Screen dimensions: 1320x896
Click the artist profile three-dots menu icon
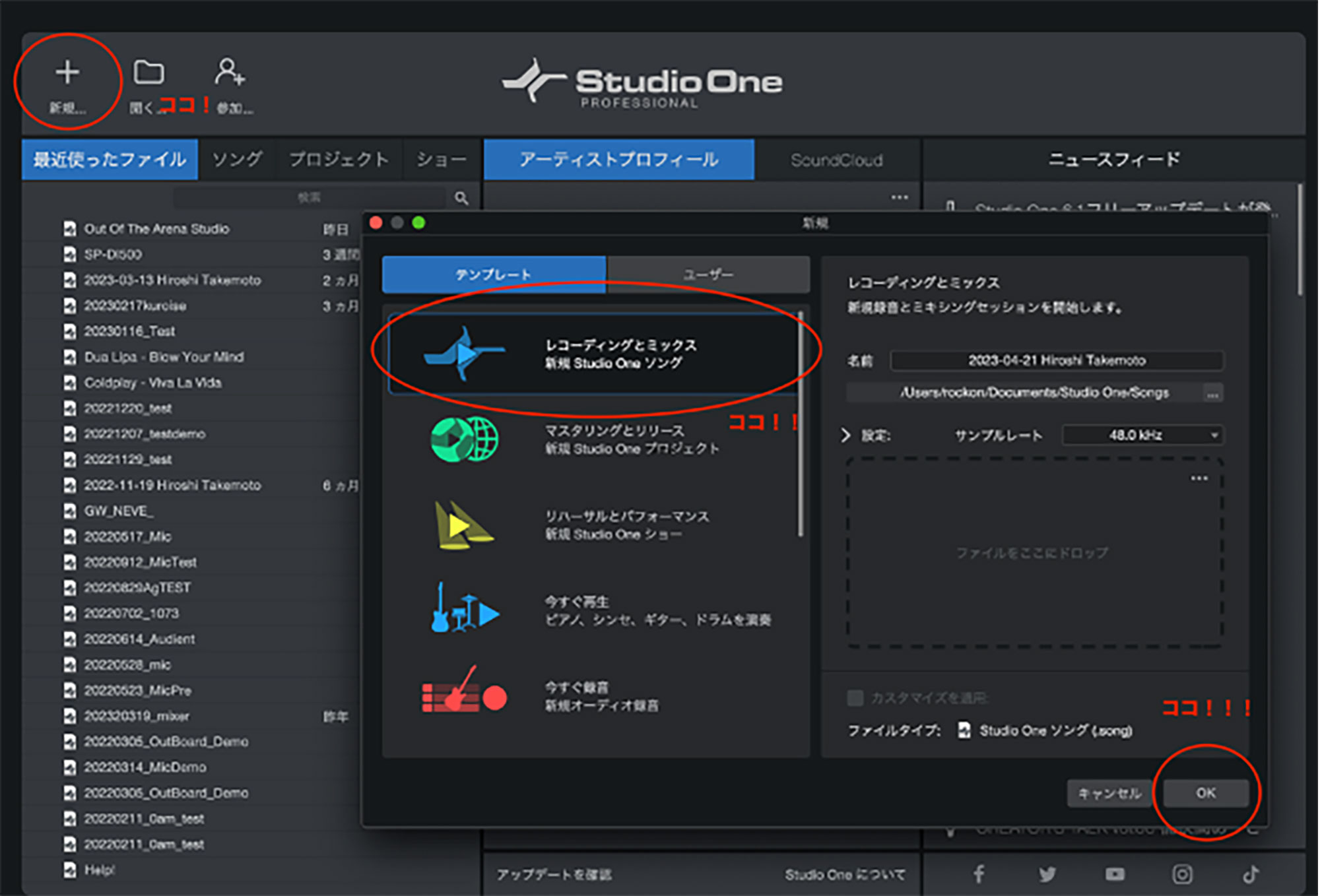(900, 197)
